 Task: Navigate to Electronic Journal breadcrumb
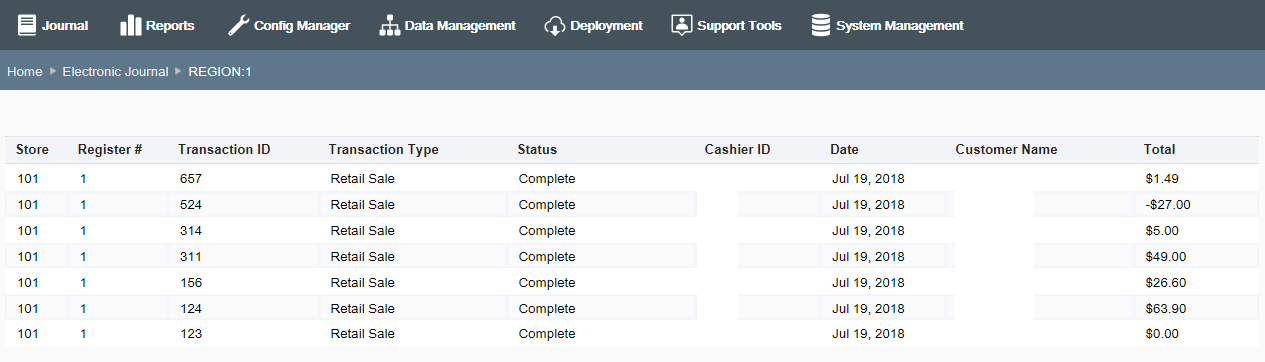click(x=115, y=71)
